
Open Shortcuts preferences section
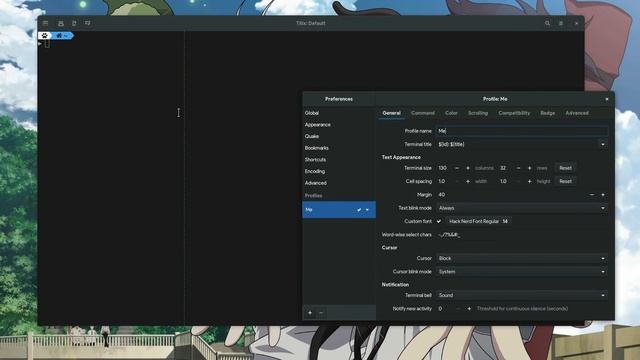[339, 160]
